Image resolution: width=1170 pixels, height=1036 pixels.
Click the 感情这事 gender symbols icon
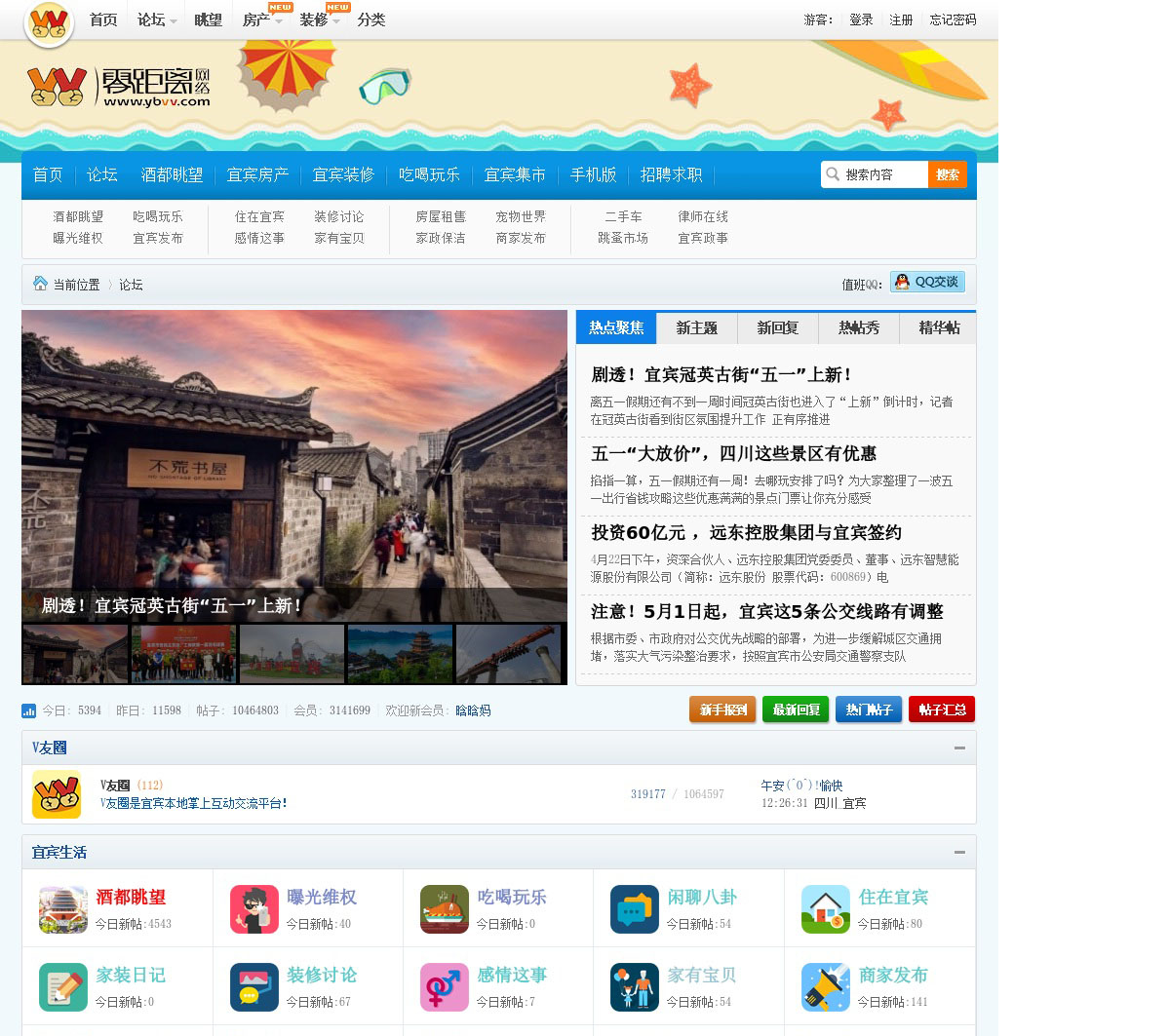[445, 987]
